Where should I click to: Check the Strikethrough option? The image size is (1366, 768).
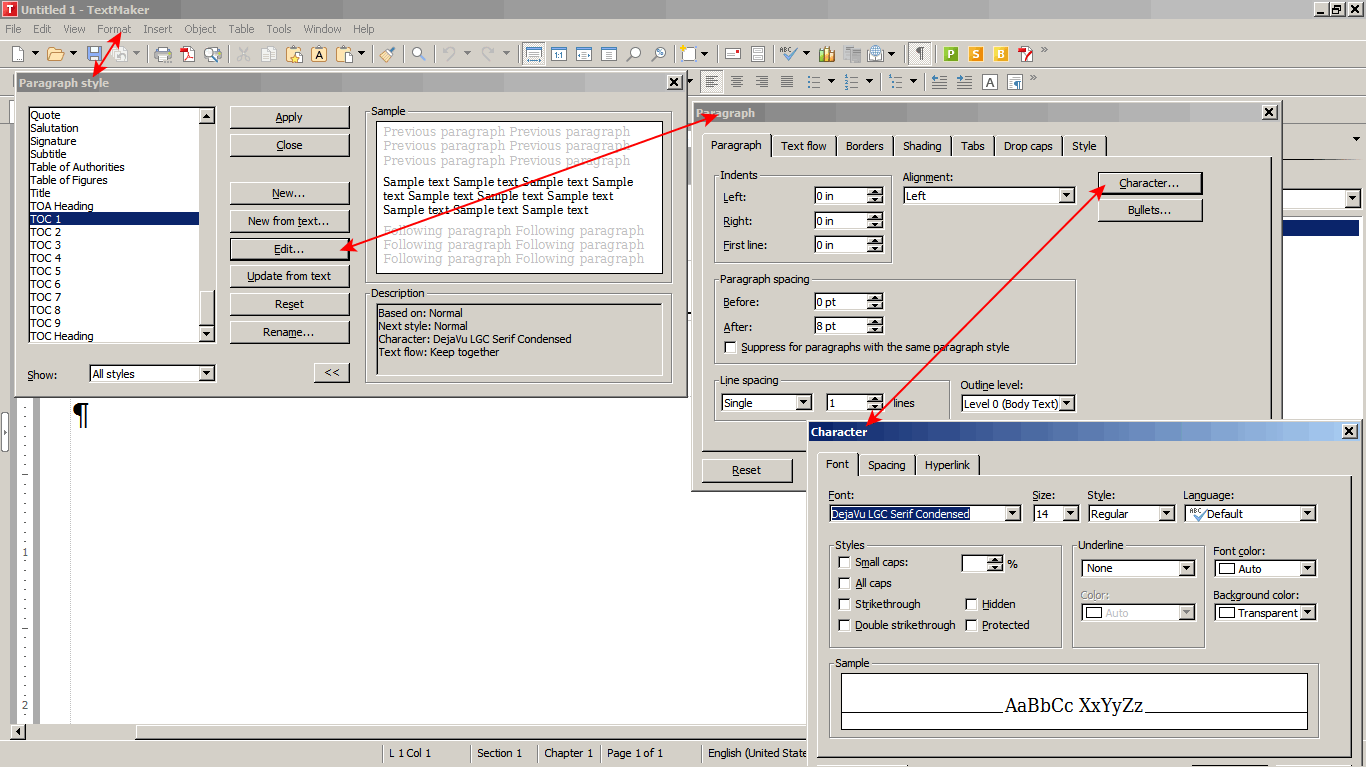point(845,605)
